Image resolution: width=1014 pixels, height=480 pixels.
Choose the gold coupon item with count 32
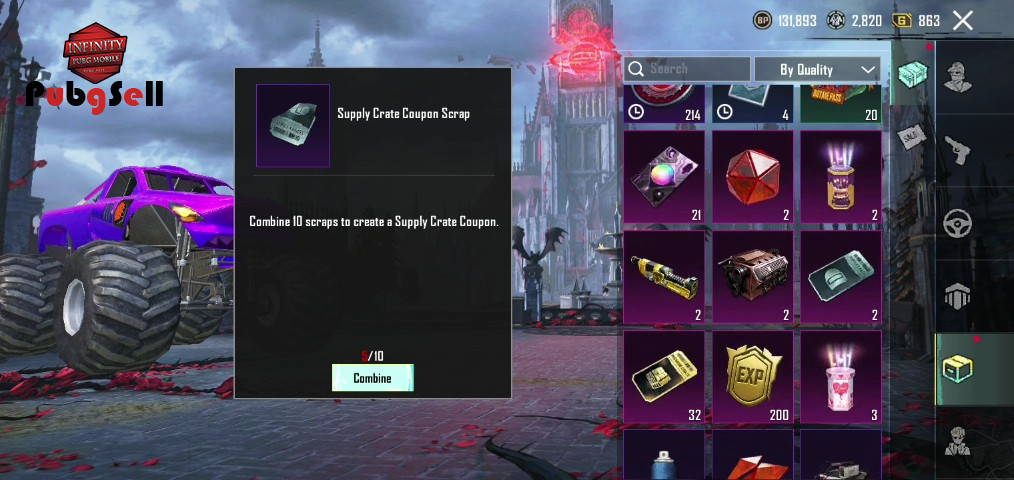point(663,377)
